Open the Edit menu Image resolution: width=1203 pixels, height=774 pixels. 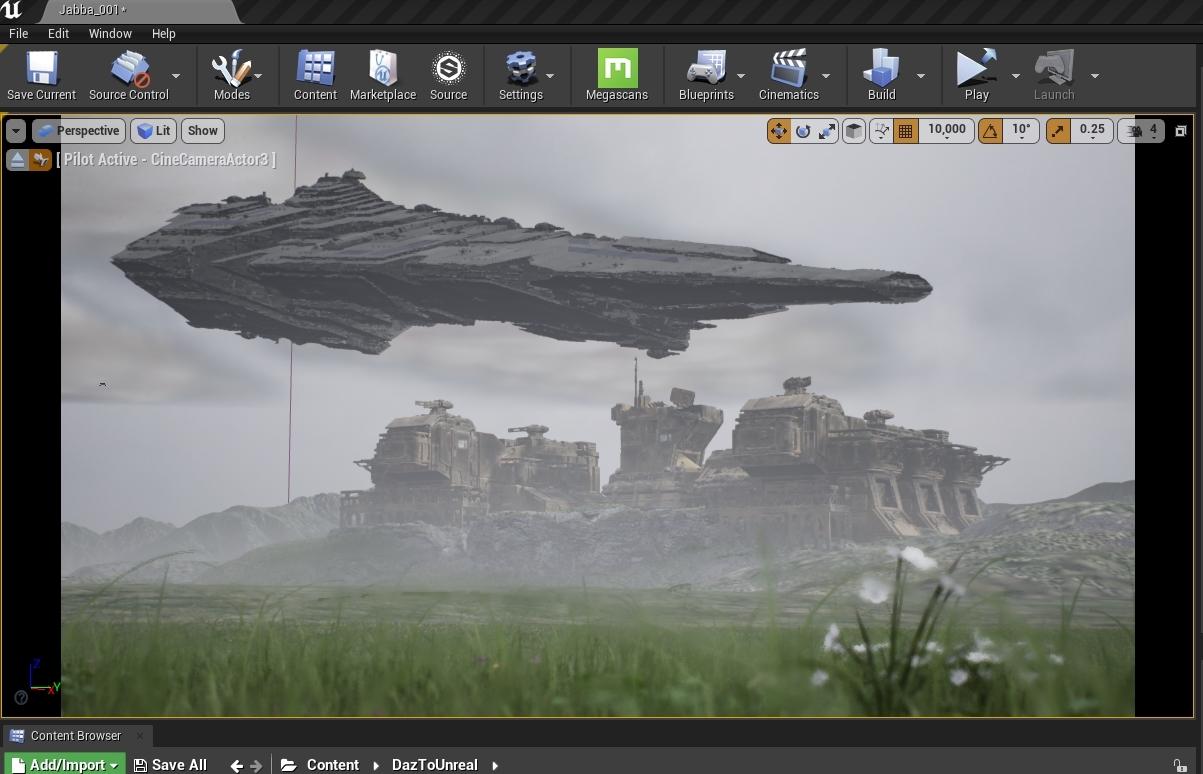[58, 34]
